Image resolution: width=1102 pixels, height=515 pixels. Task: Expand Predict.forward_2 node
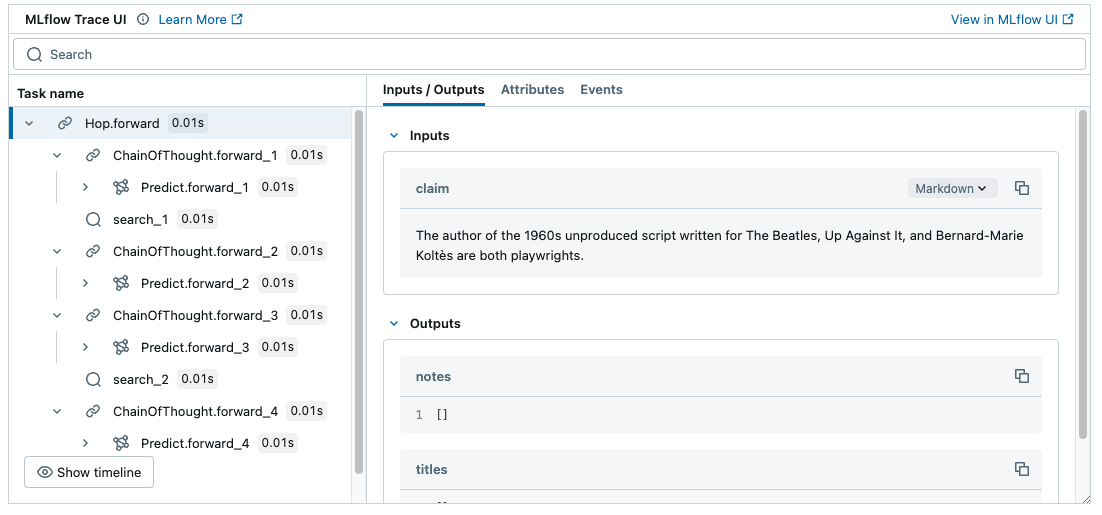click(85, 283)
